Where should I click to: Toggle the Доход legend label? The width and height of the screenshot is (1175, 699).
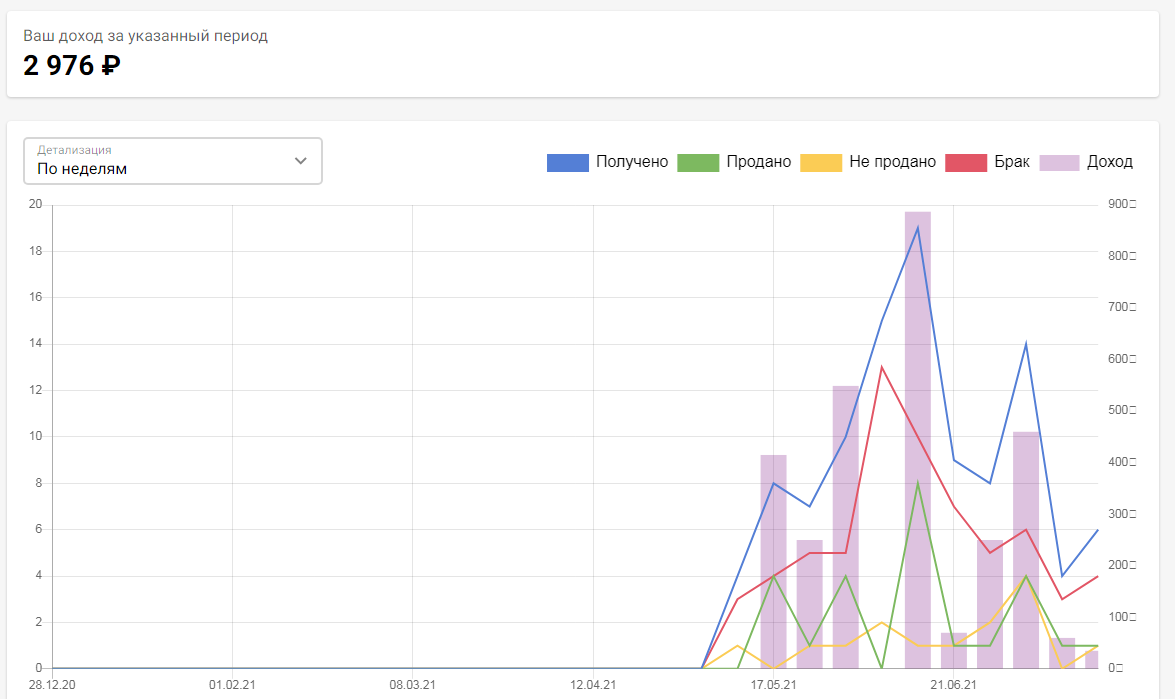point(1109,162)
